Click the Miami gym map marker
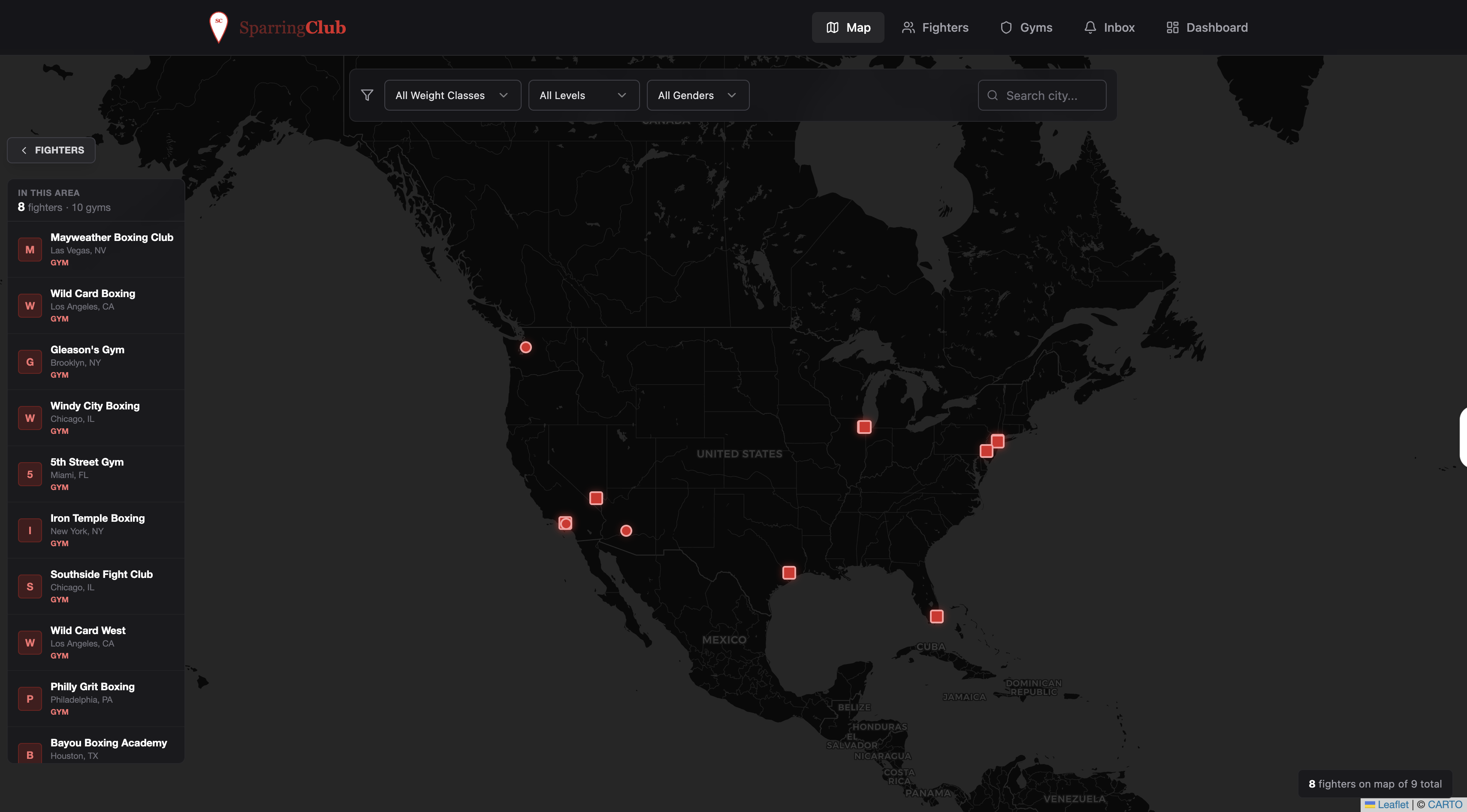The width and height of the screenshot is (1467, 812). [x=936, y=616]
